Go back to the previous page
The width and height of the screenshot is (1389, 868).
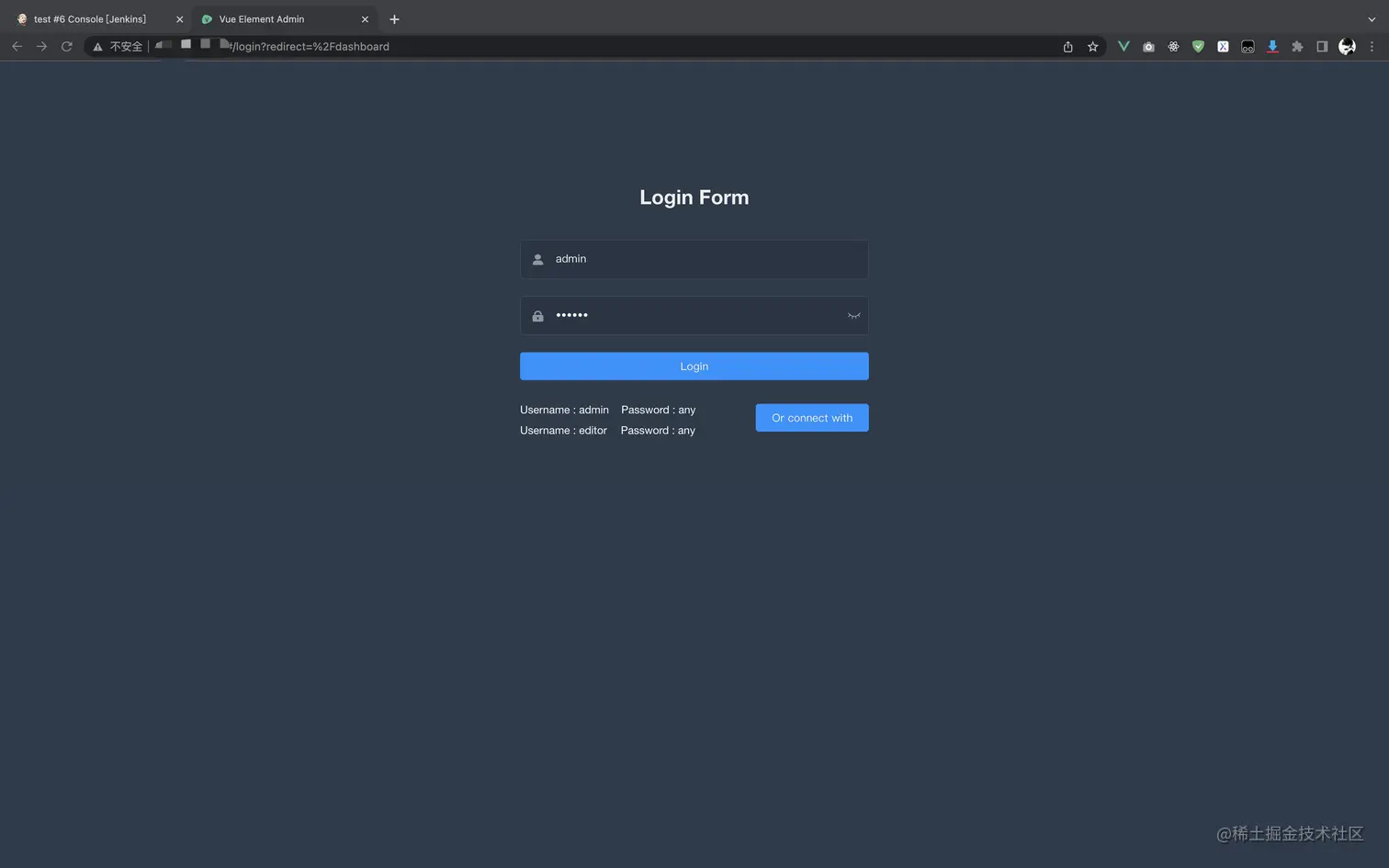pos(17,47)
